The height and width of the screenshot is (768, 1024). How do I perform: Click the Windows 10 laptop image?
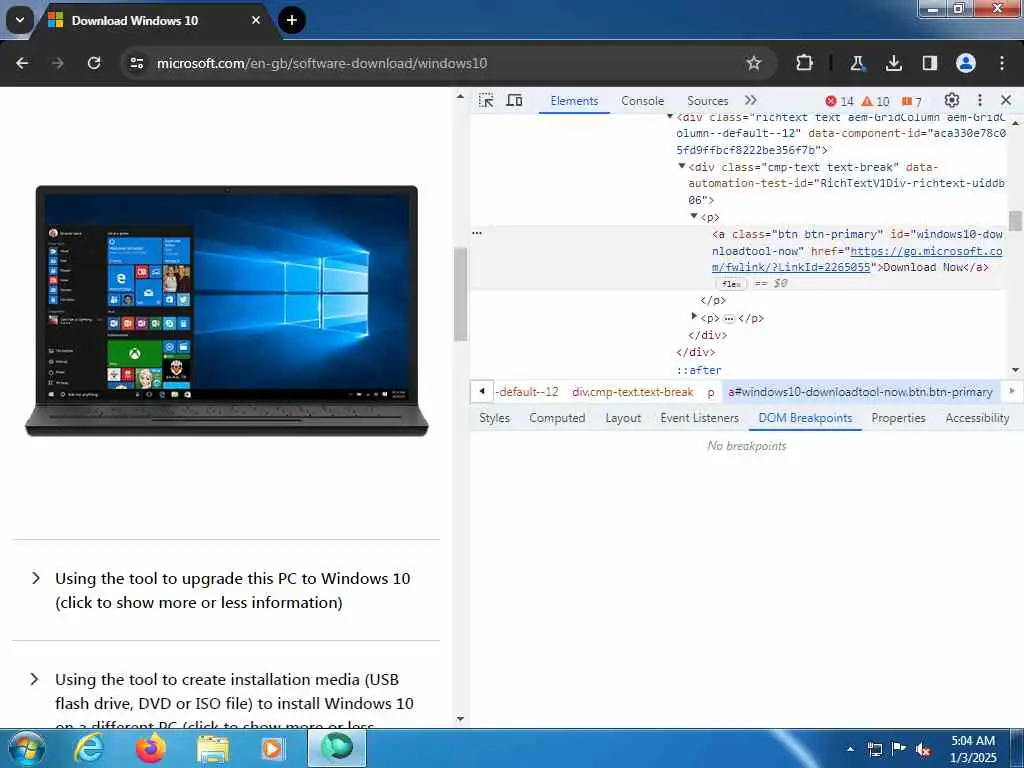pyautogui.click(x=227, y=311)
